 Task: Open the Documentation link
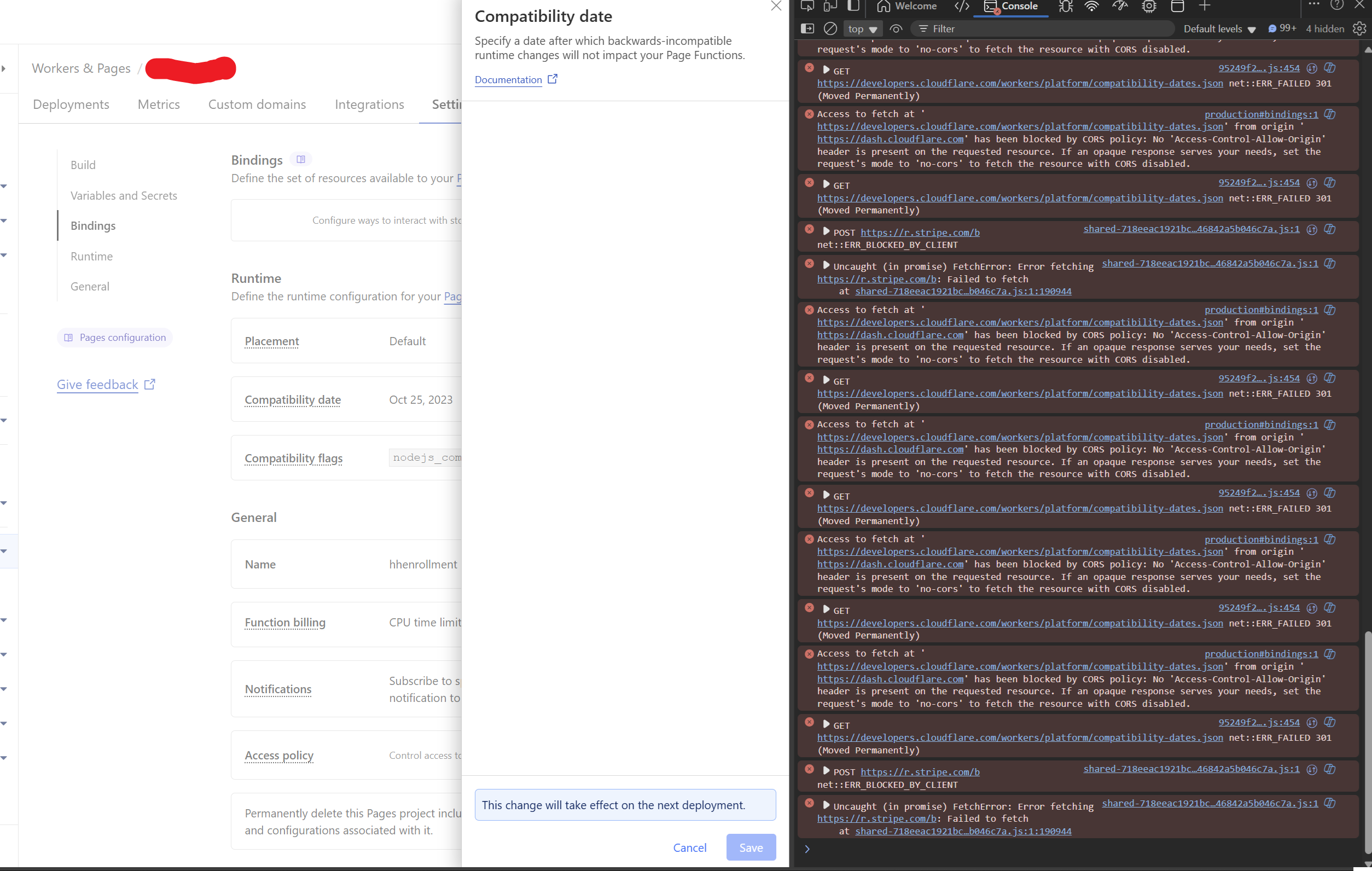pos(508,80)
